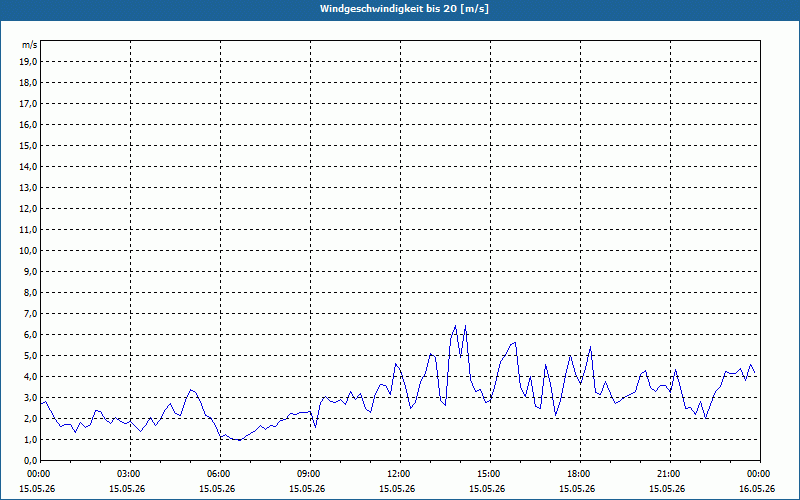The height and width of the screenshot is (500, 800).
Task: Select the '12,0' y-axis value
Action: (x=28, y=208)
